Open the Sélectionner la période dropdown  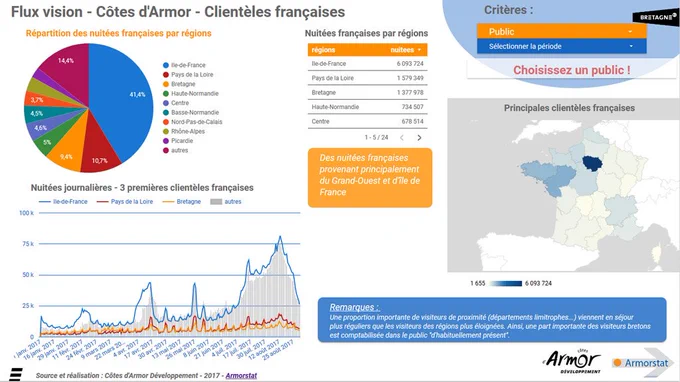coord(561,46)
